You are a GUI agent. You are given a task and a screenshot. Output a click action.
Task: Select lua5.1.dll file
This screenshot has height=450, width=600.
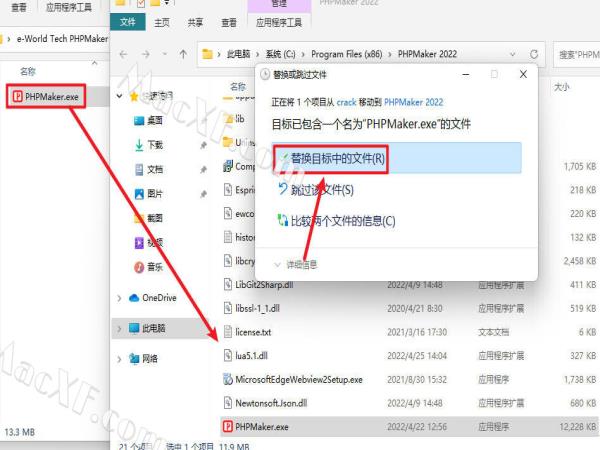246,356
